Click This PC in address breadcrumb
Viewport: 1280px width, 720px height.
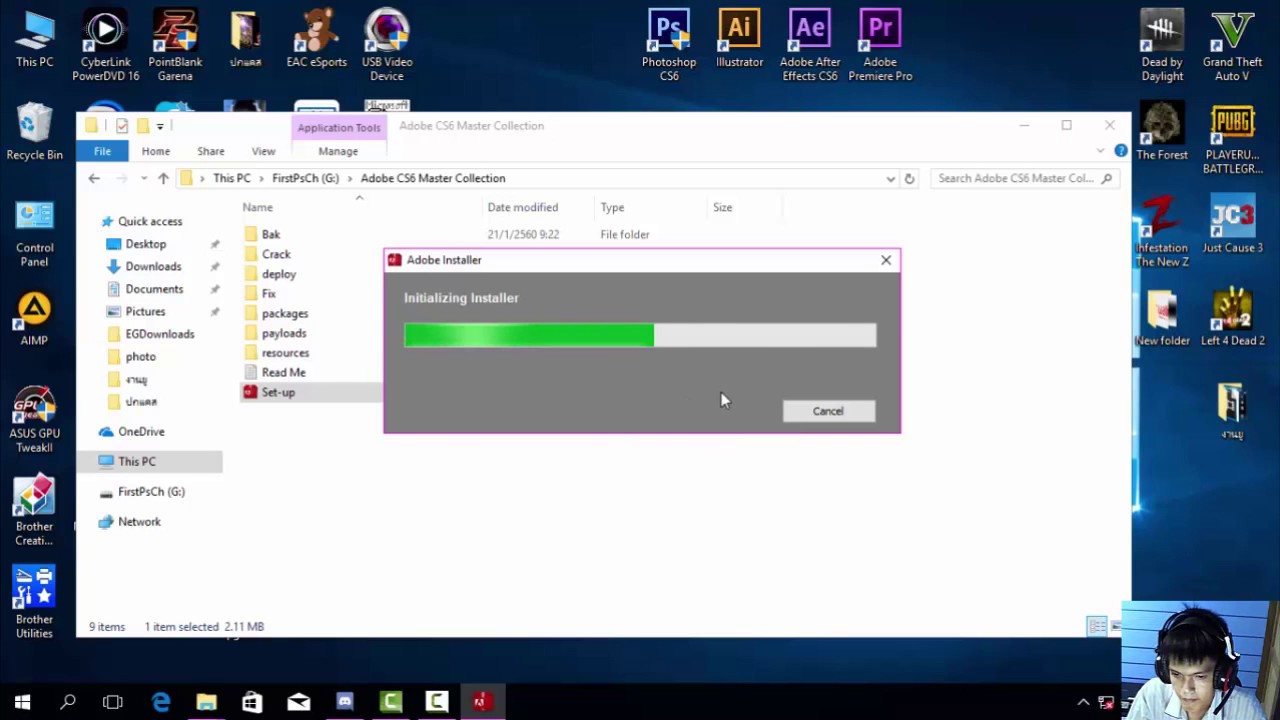(x=231, y=178)
